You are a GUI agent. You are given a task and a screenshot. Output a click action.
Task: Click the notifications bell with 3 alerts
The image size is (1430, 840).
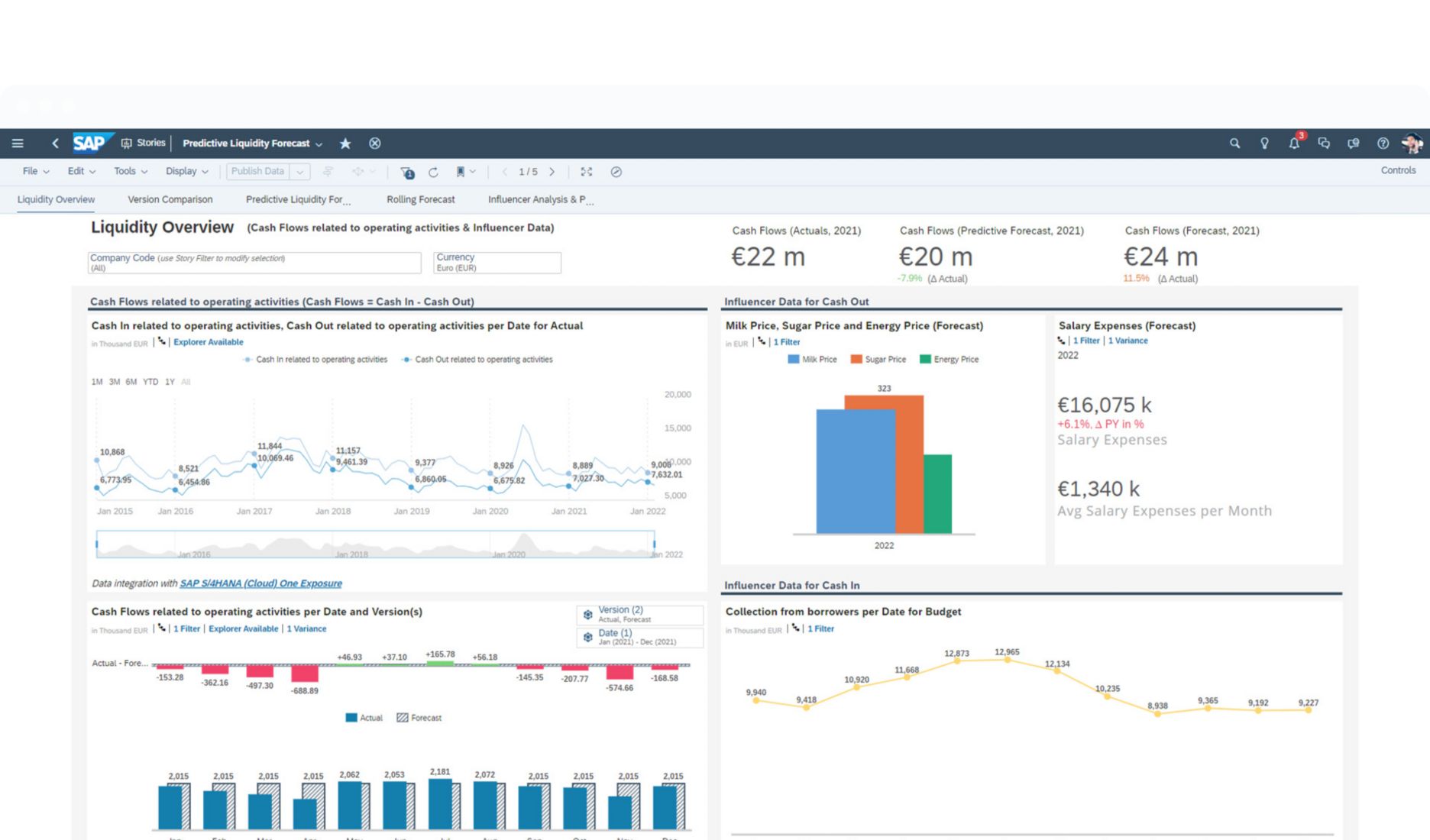(1294, 144)
